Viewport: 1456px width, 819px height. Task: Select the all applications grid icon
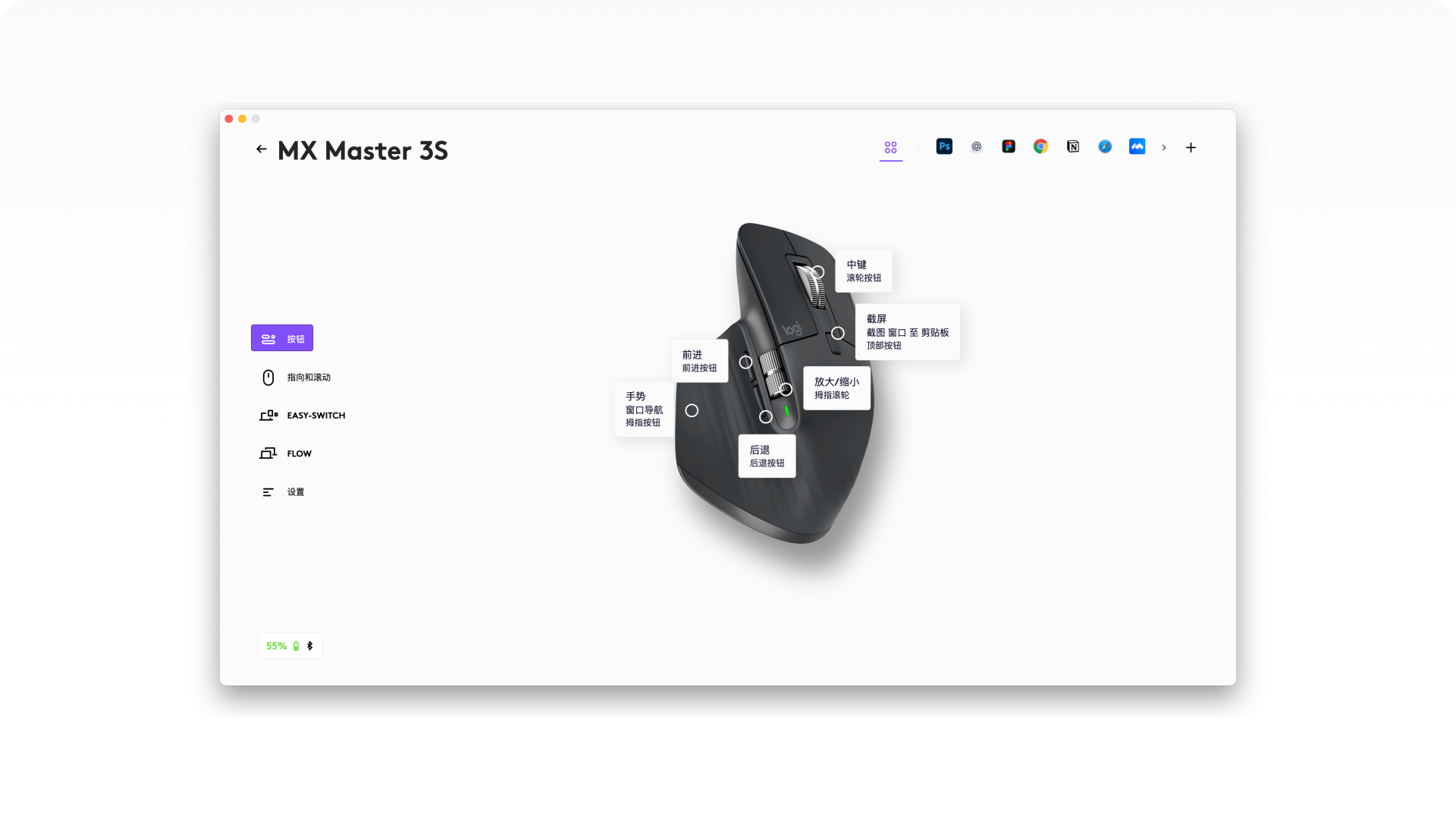(890, 147)
